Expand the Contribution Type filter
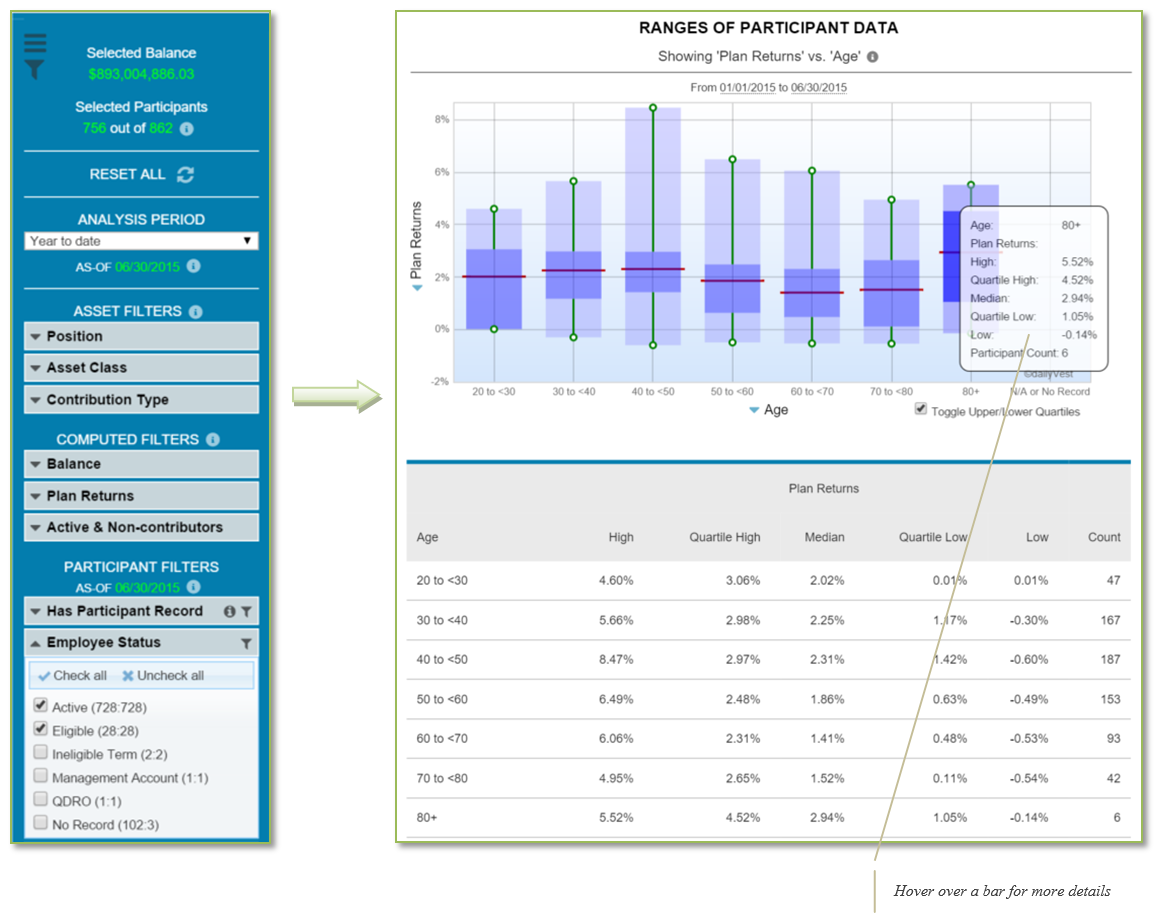The width and height of the screenshot is (1154, 920). point(141,400)
